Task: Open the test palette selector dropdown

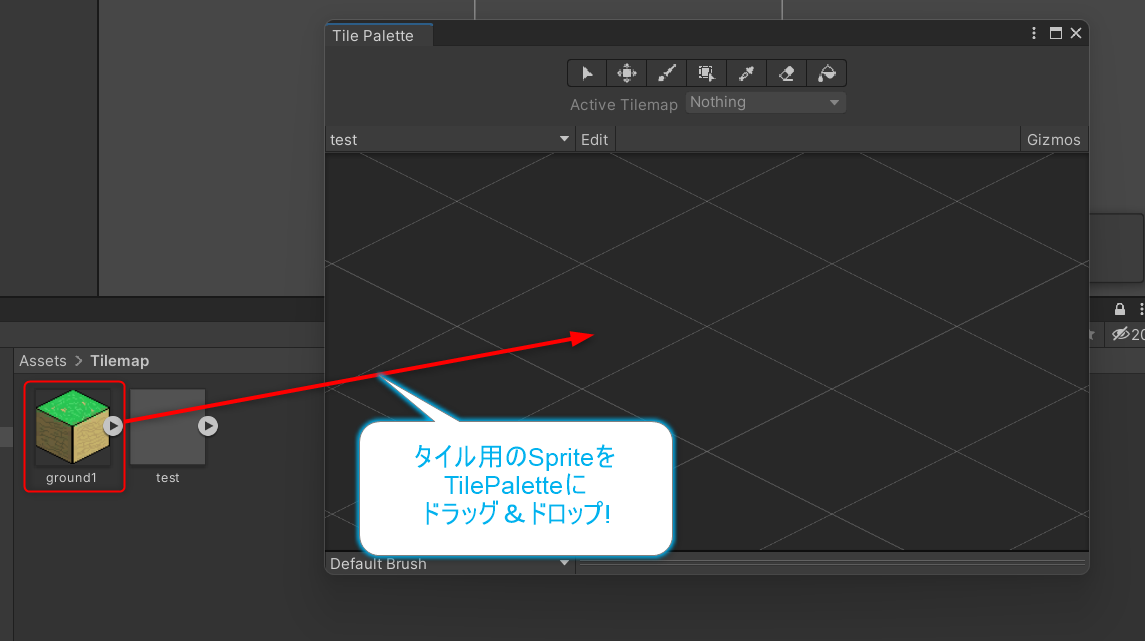Action: (450, 139)
